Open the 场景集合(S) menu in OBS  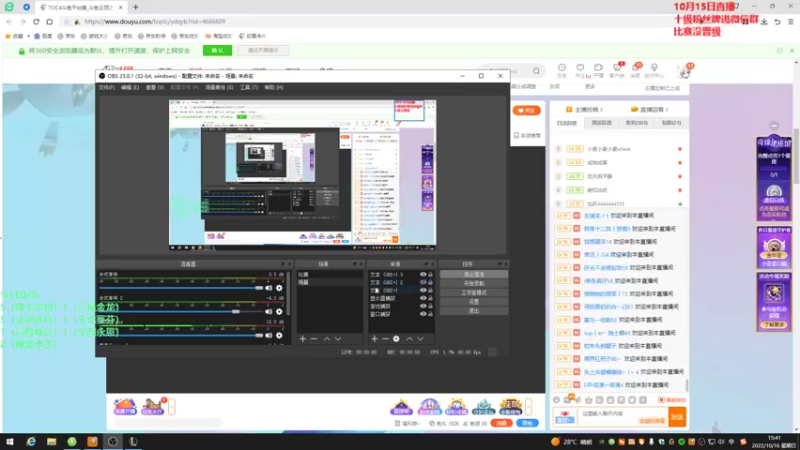pos(219,88)
